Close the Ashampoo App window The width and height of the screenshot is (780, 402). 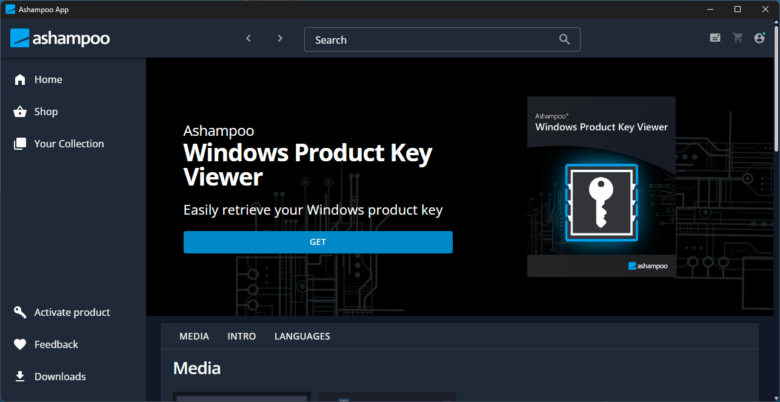pyautogui.click(x=765, y=9)
